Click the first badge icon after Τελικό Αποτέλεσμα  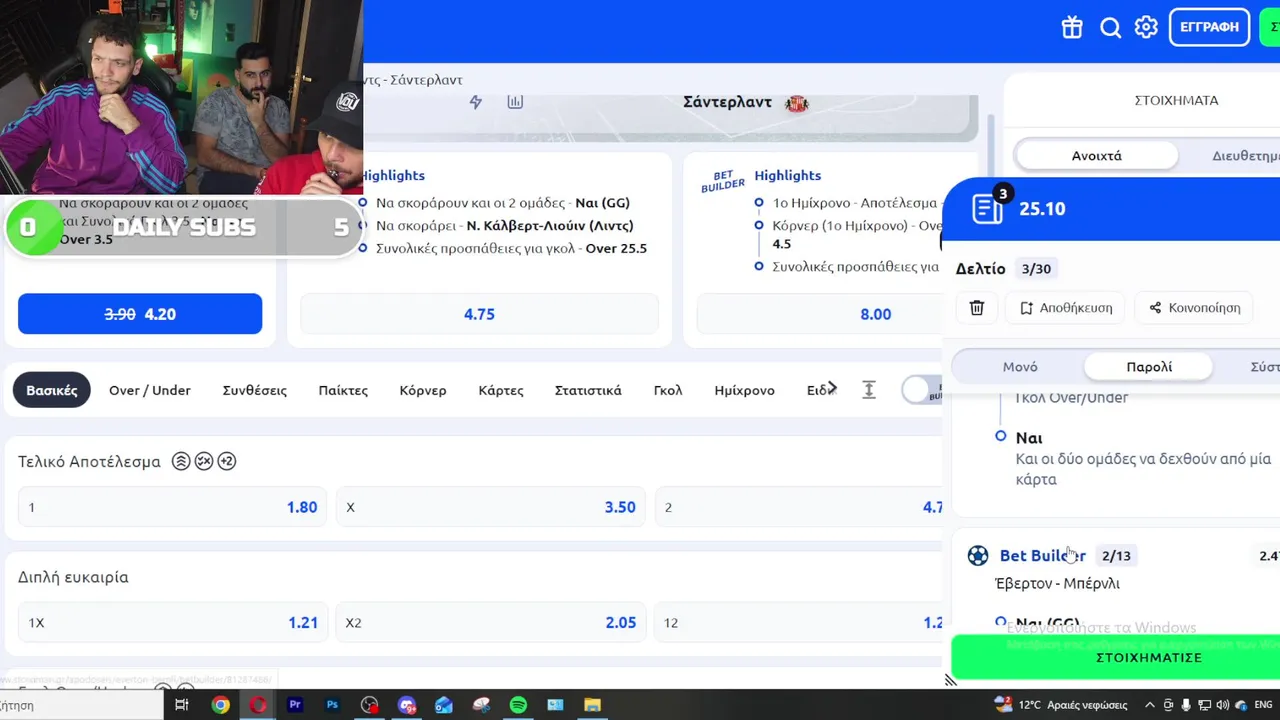click(181, 461)
